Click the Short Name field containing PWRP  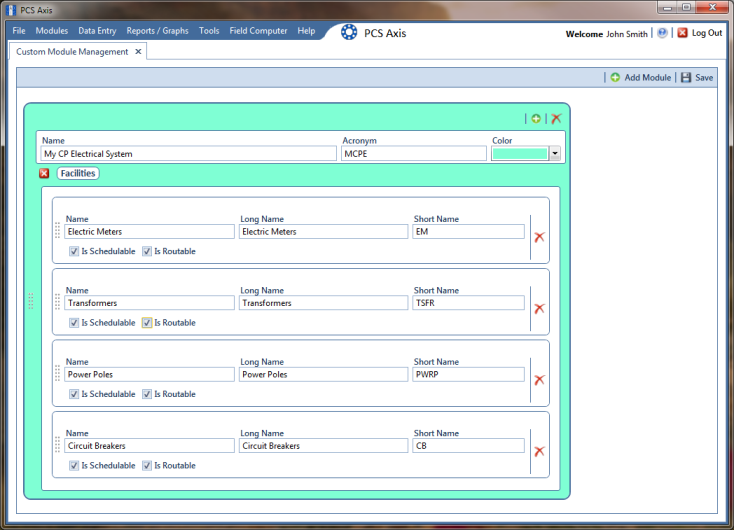click(468, 375)
